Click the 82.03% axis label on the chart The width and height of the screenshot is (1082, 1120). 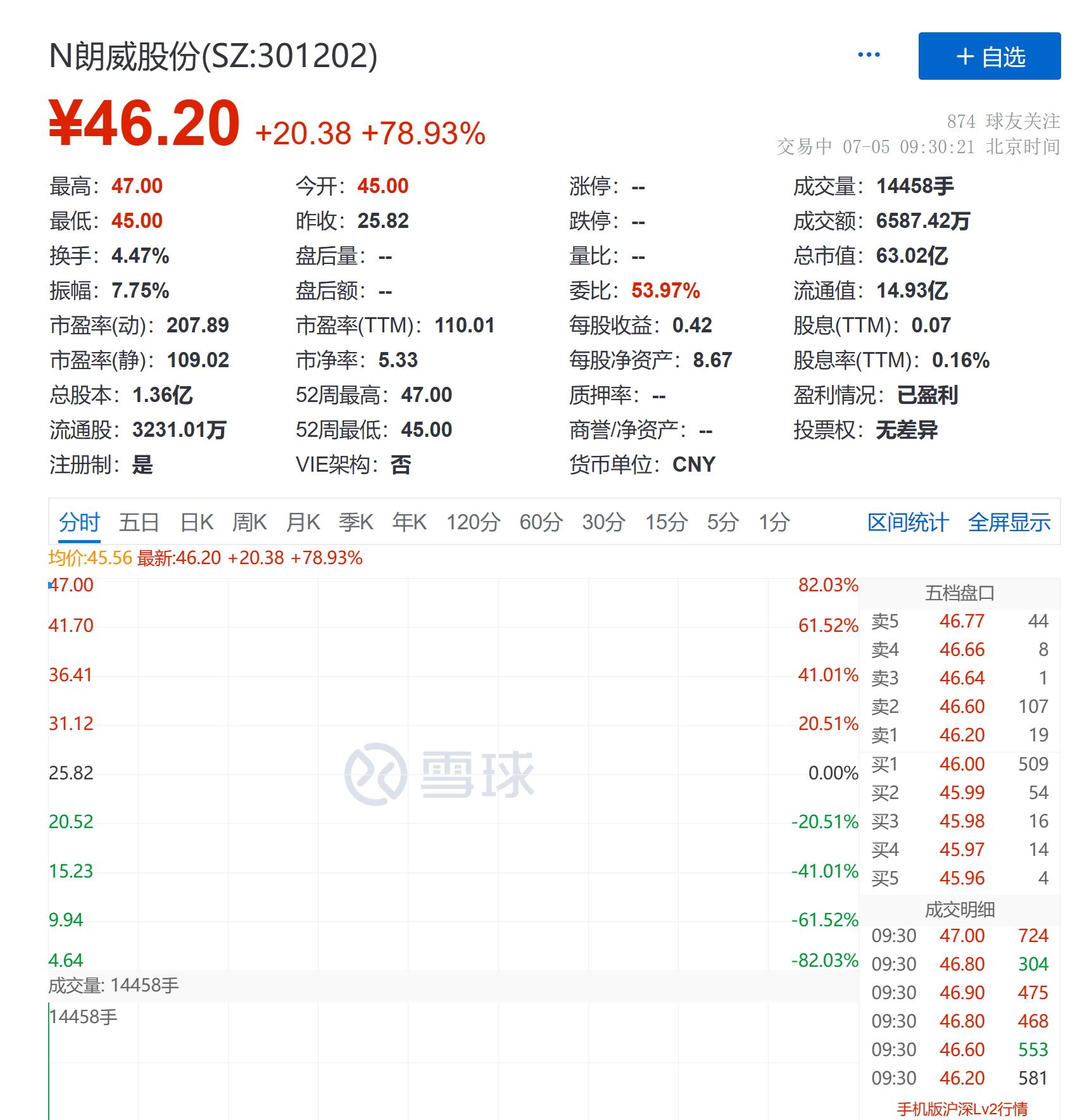tap(828, 585)
